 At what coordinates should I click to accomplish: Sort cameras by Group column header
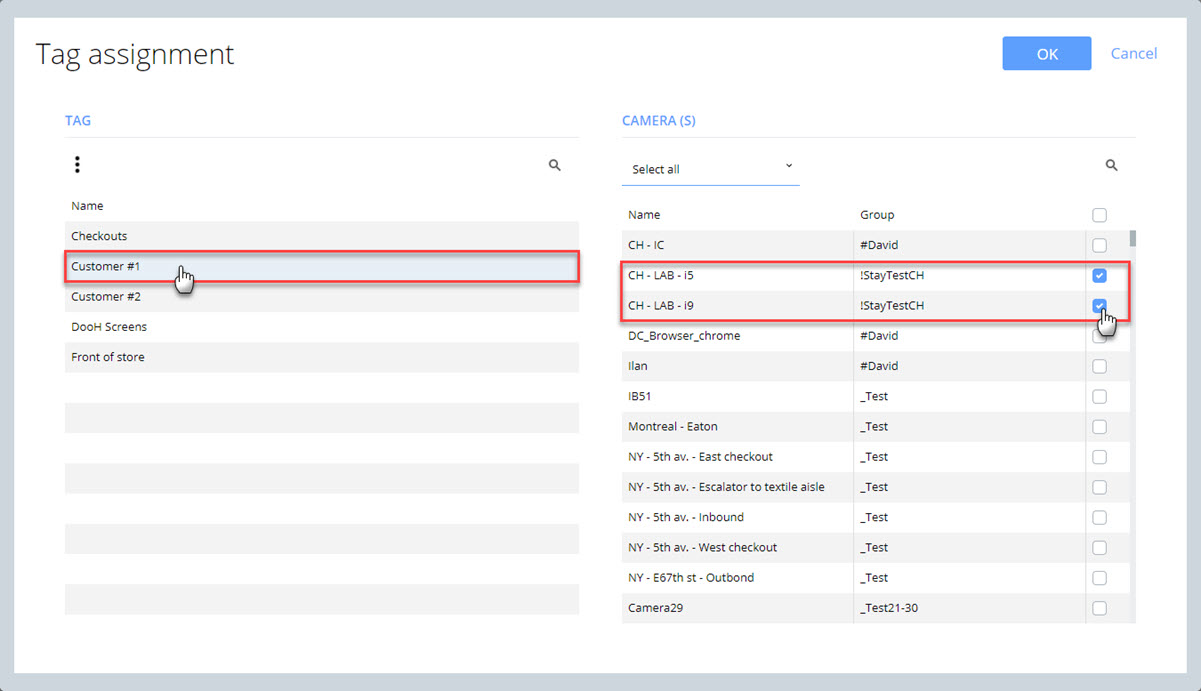pos(877,215)
